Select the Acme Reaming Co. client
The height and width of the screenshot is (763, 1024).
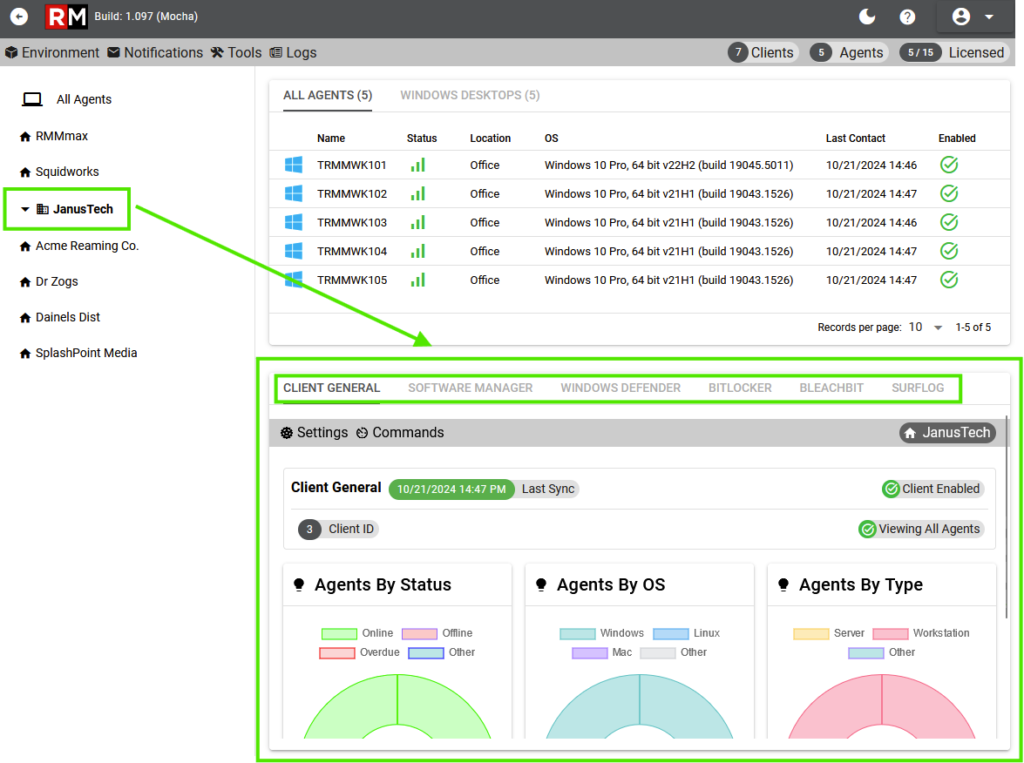tap(79, 246)
